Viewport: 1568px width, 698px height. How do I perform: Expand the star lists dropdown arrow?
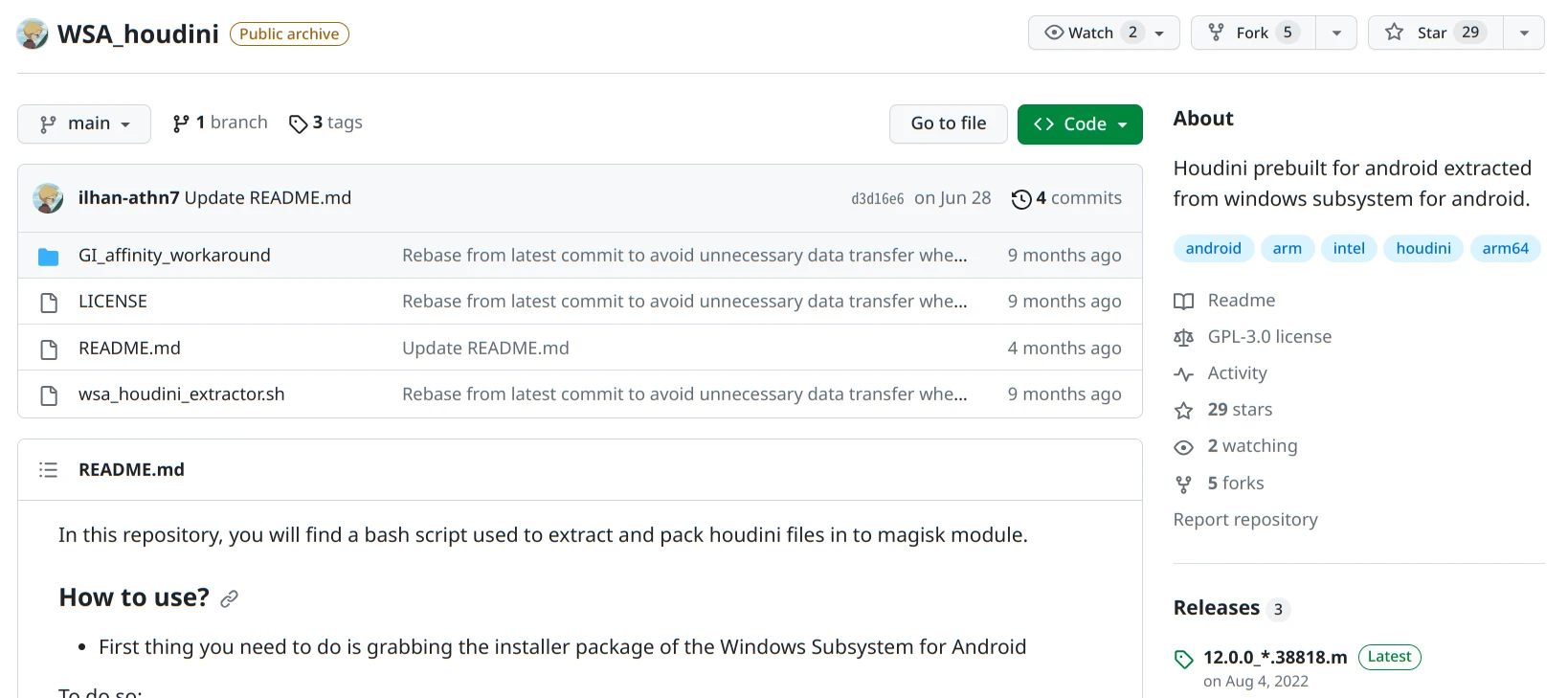tap(1524, 33)
